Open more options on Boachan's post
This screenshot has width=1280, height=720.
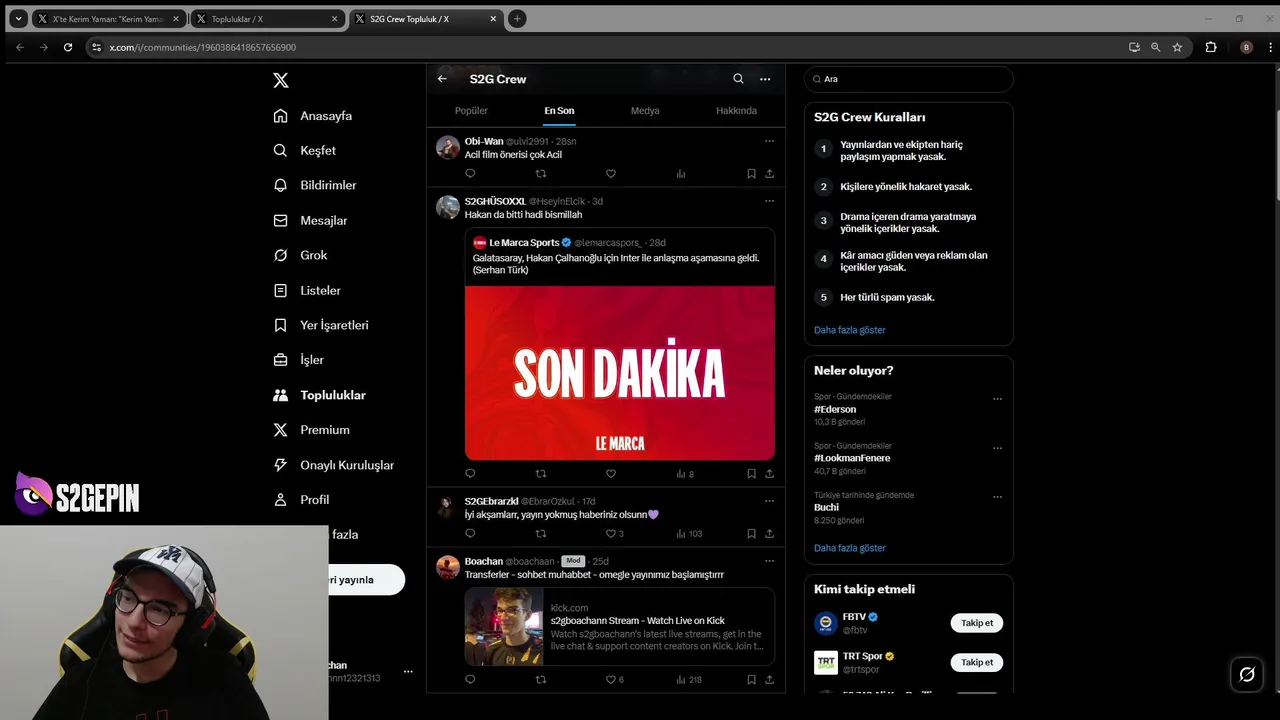tap(769, 561)
